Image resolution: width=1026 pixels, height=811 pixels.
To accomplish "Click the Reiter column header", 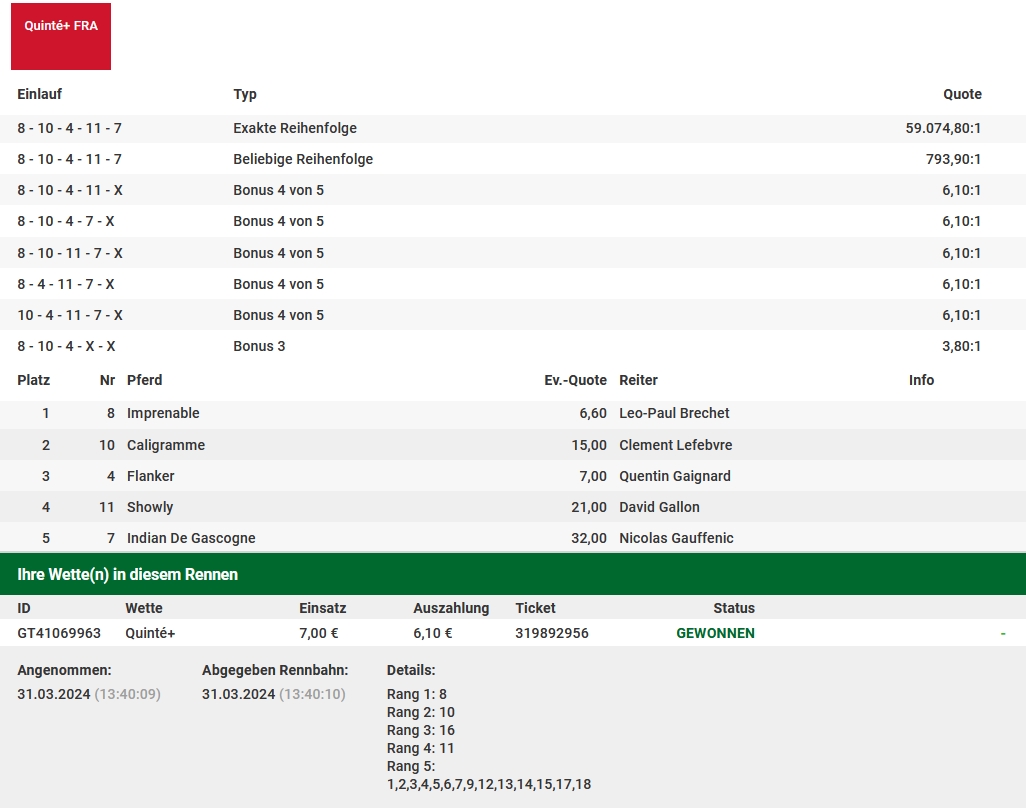I will (x=639, y=380).
